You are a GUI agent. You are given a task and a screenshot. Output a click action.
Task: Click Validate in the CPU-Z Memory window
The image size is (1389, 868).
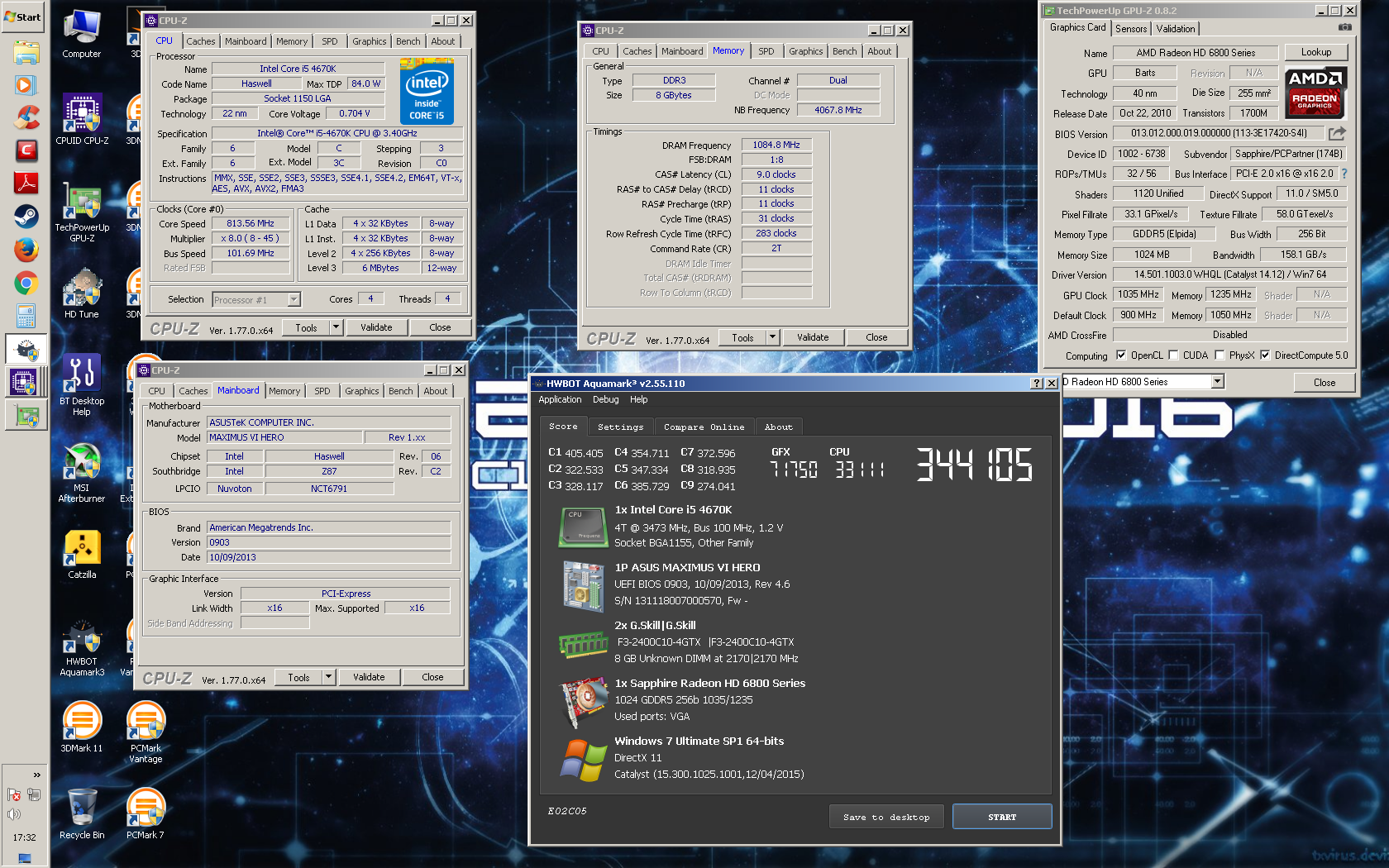813,337
